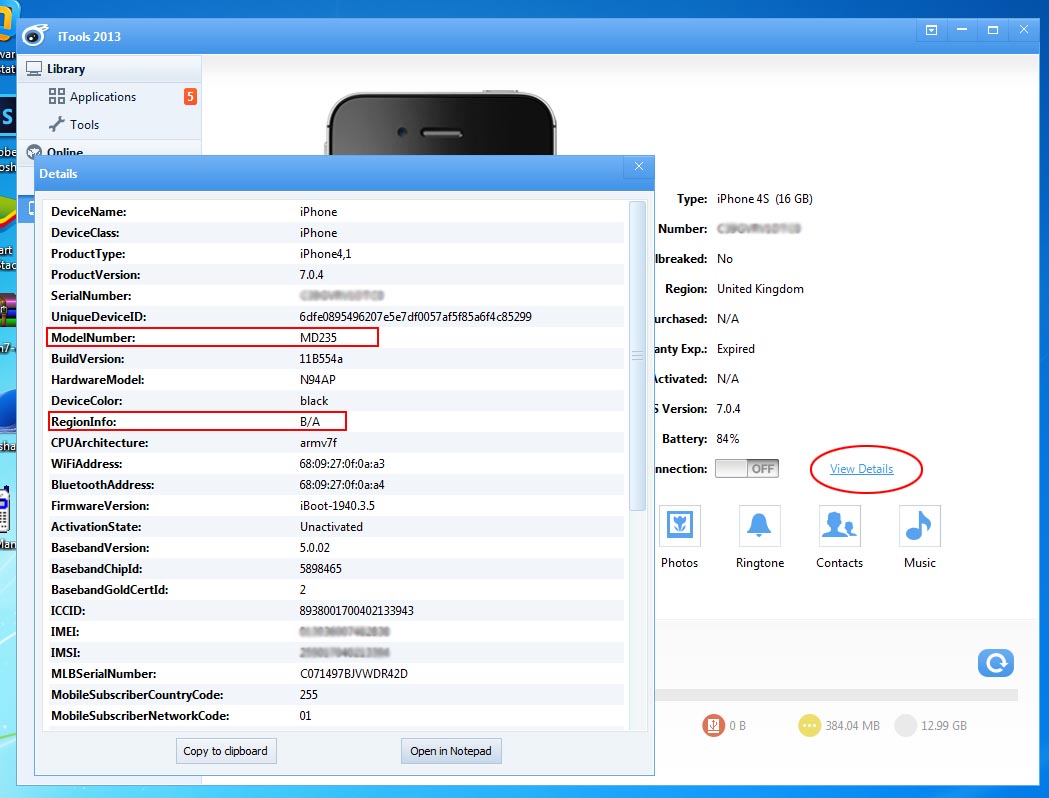Select the MLBSerialNumber value

(354, 674)
